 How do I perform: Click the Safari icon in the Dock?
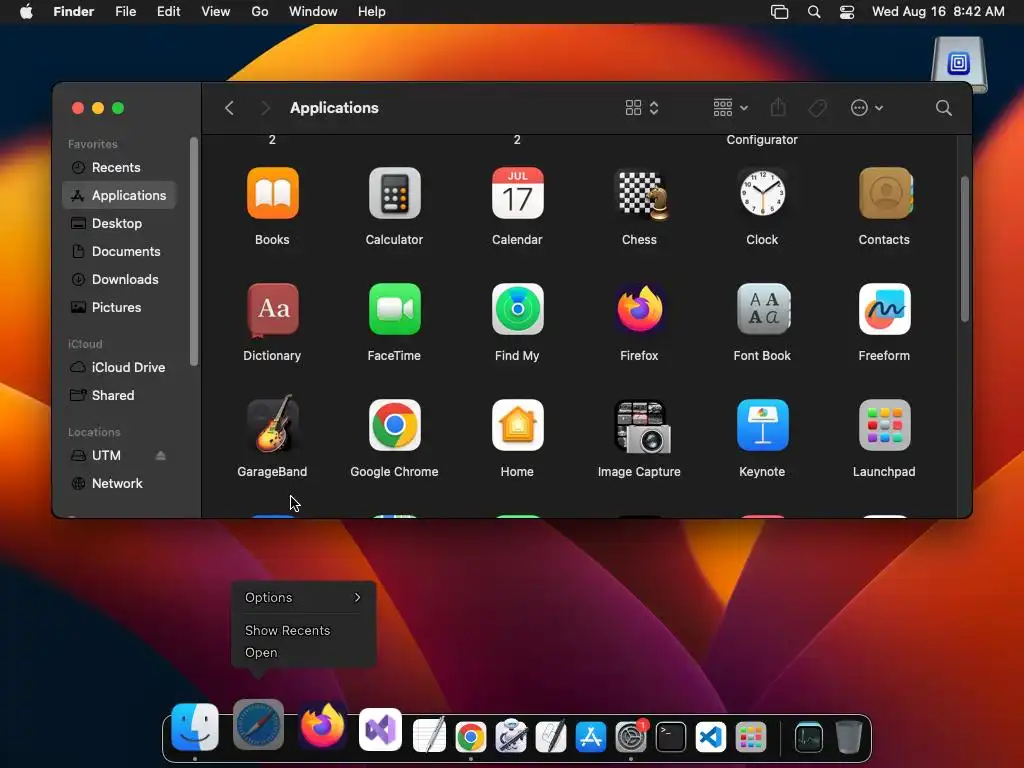pyautogui.click(x=258, y=725)
